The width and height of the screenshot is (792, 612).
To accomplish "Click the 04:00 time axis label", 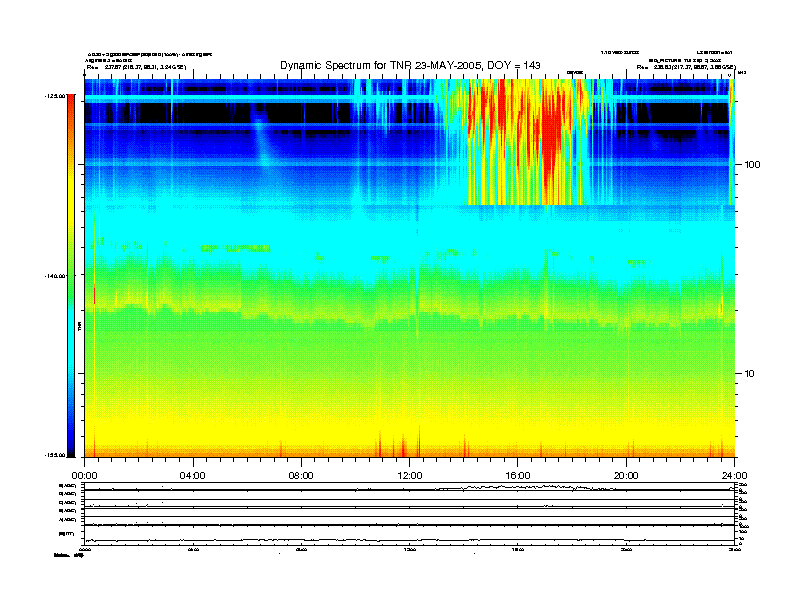I will (193, 476).
